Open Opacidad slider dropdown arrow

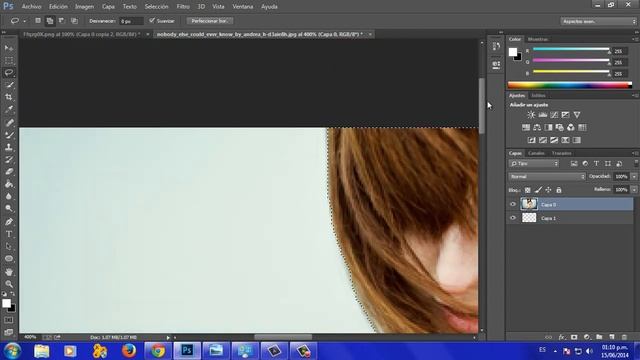coord(634,177)
